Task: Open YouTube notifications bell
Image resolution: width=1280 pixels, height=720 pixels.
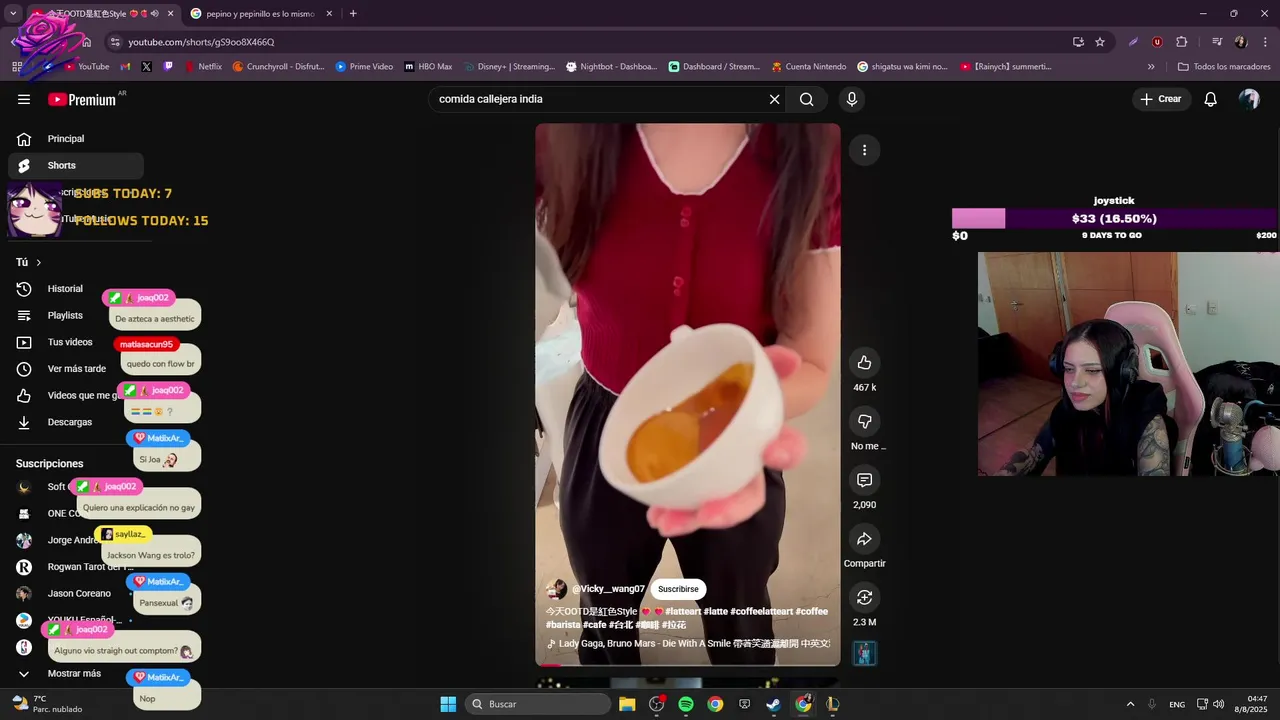Action: coord(1210,99)
